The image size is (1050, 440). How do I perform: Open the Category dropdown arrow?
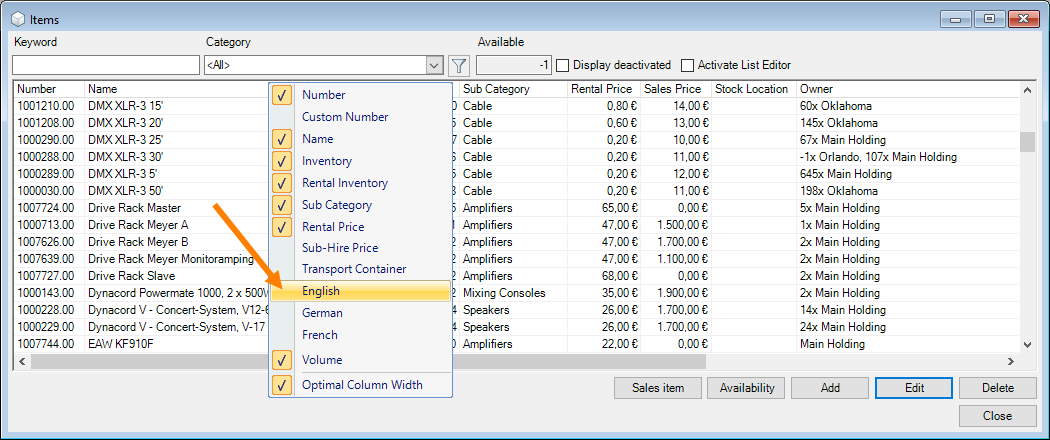[x=434, y=66]
